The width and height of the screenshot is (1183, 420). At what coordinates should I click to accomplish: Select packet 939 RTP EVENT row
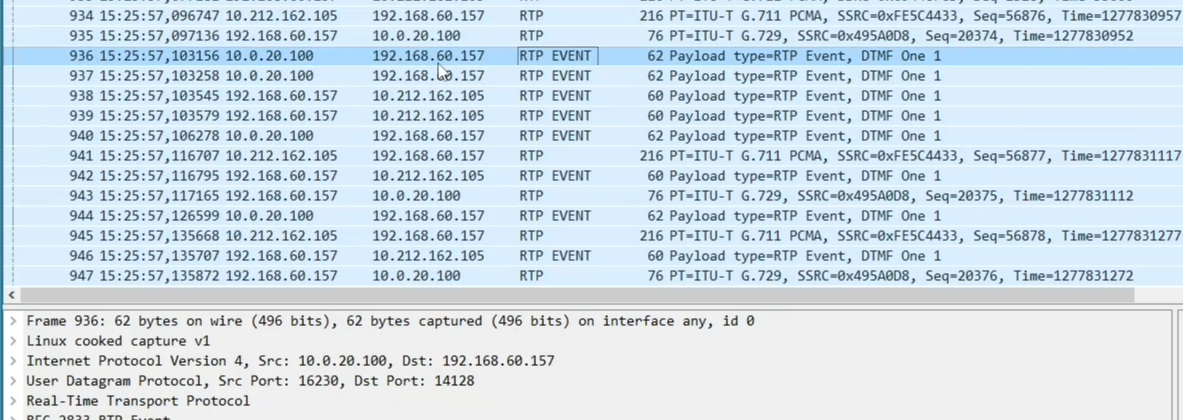[592, 115]
